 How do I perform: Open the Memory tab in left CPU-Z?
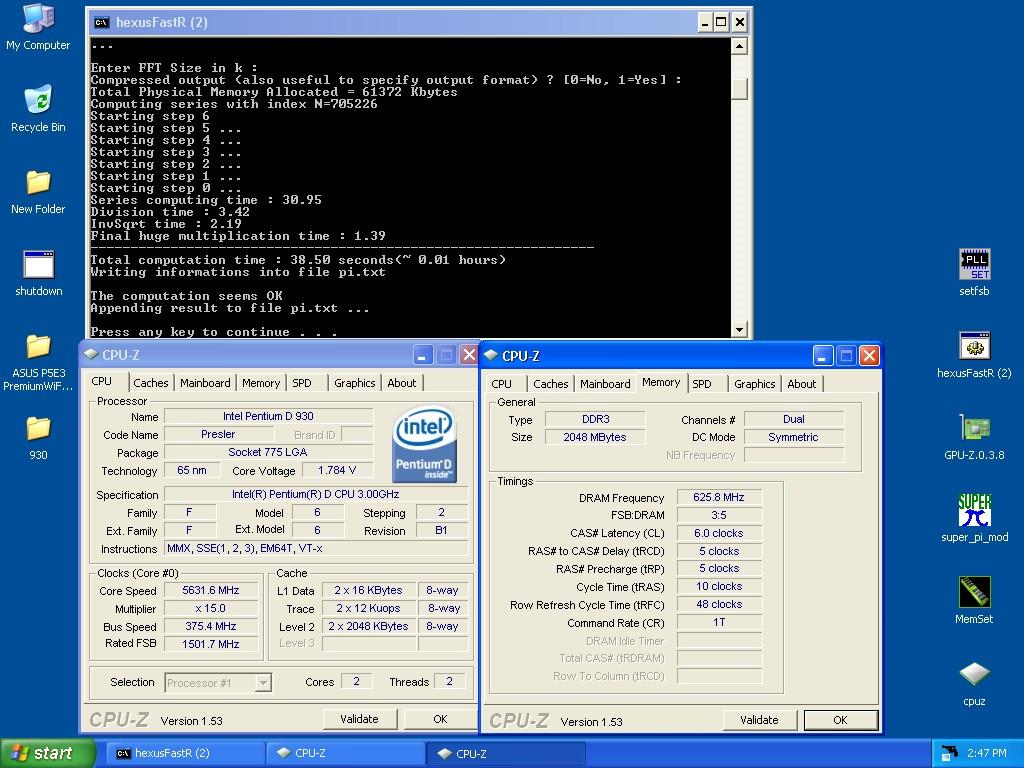point(261,383)
